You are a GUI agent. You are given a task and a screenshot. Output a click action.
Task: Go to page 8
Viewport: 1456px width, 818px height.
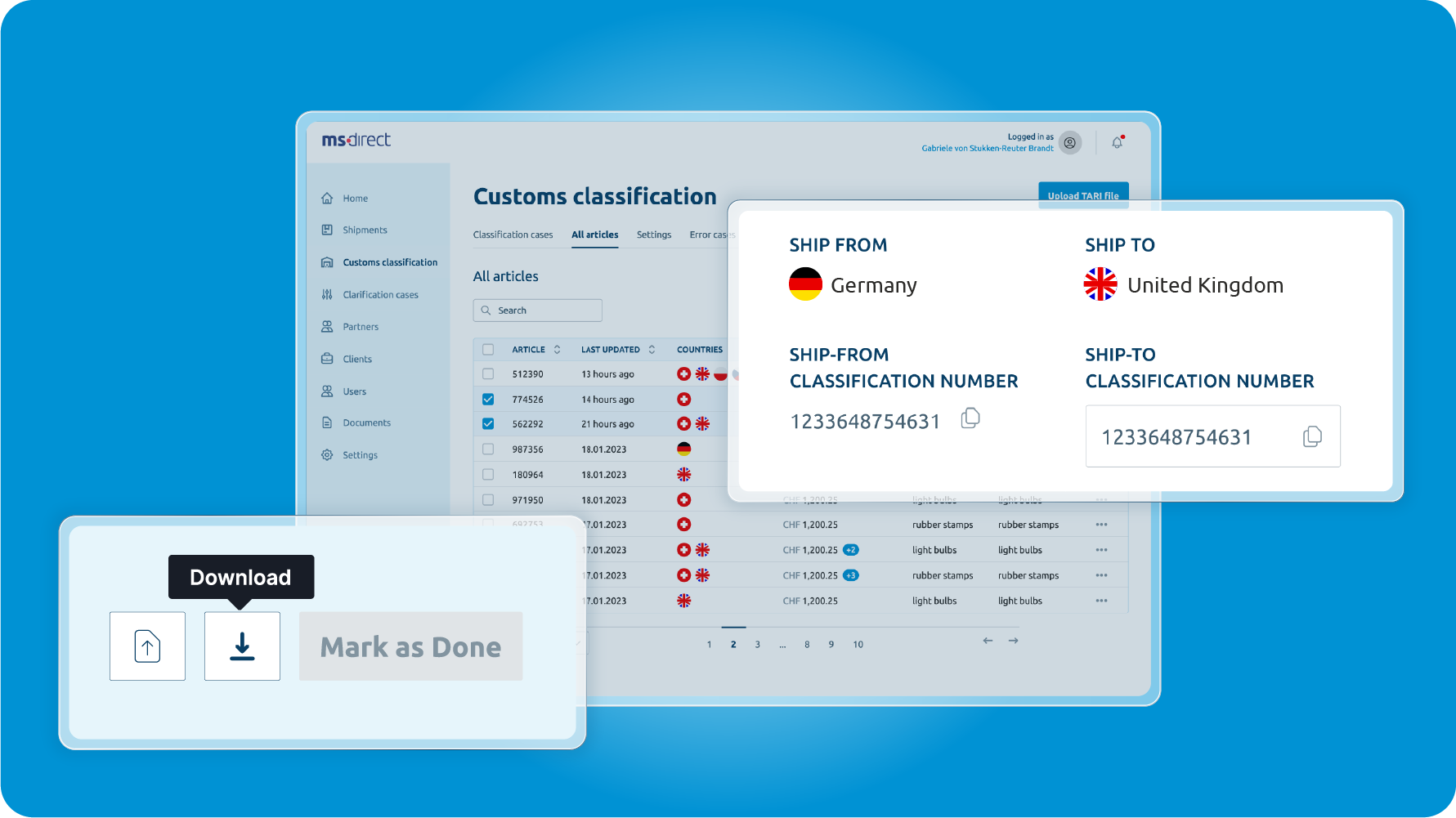pyautogui.click(x=807, y=645)
